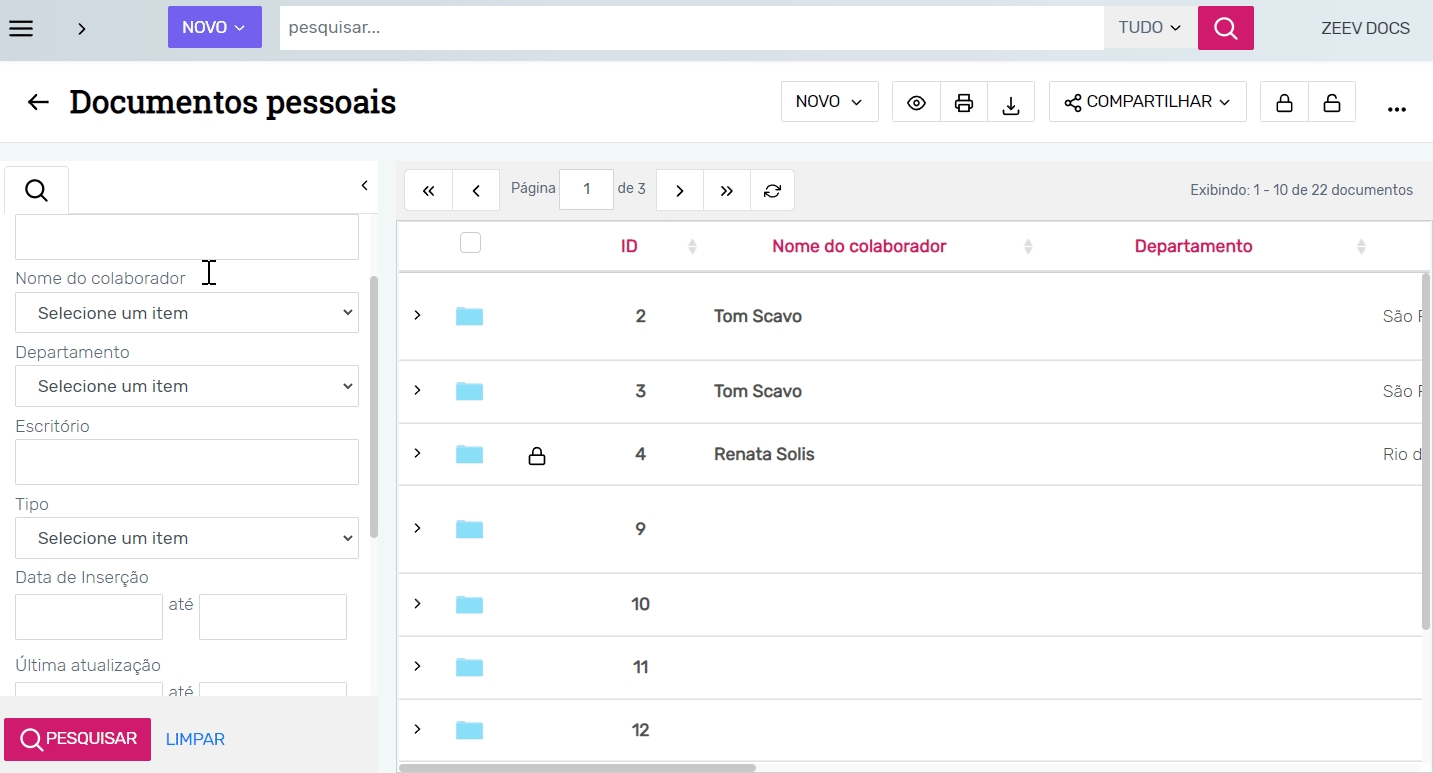Open the hamburger main menu
The width and height of the screenshot is (1433, 773).
point(21,28)
